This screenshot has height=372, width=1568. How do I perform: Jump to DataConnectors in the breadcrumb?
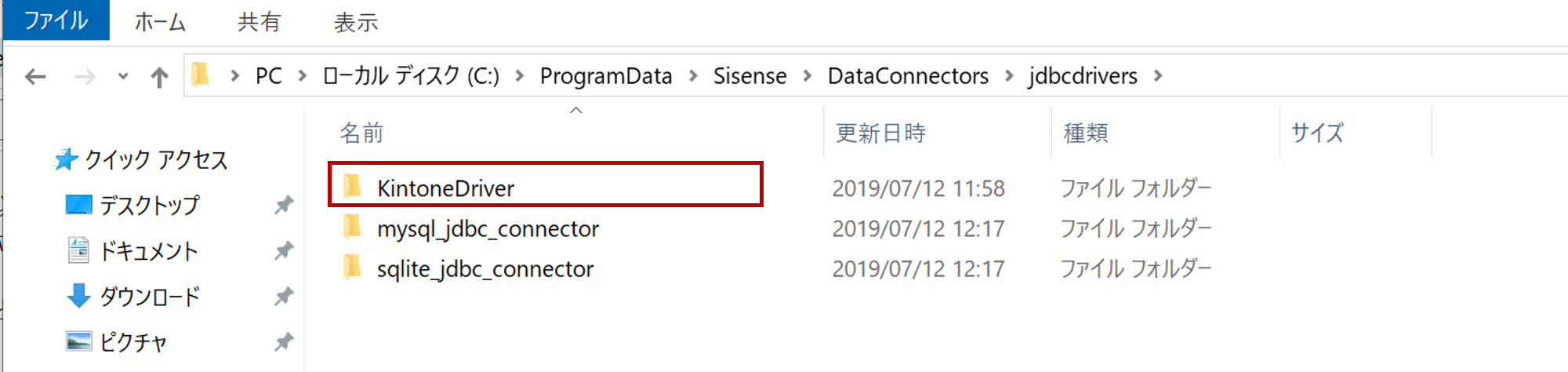[908, 76]
